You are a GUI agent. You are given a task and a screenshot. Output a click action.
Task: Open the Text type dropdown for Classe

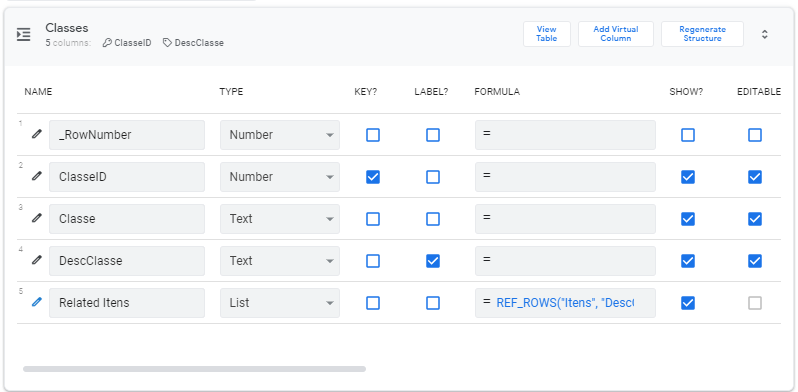point(280,218)
